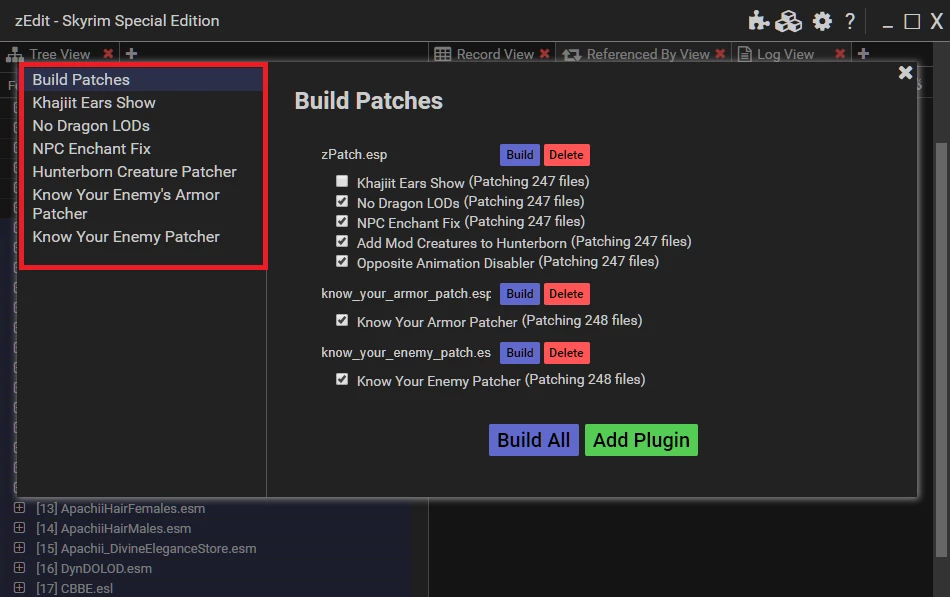Select Khajiit Ears Show in the sidebar

click(143, 102)
